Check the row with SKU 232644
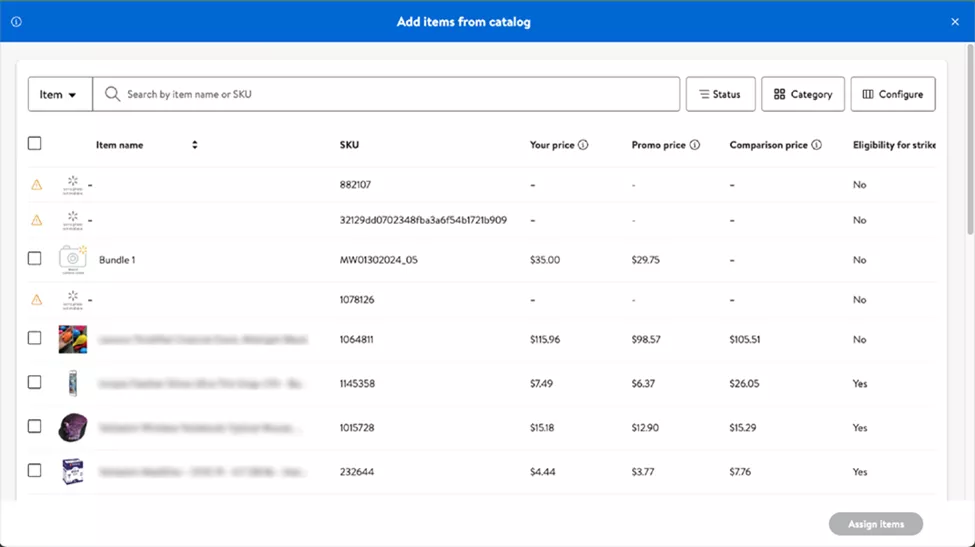 pyautogui.click(x=35, y=470)
